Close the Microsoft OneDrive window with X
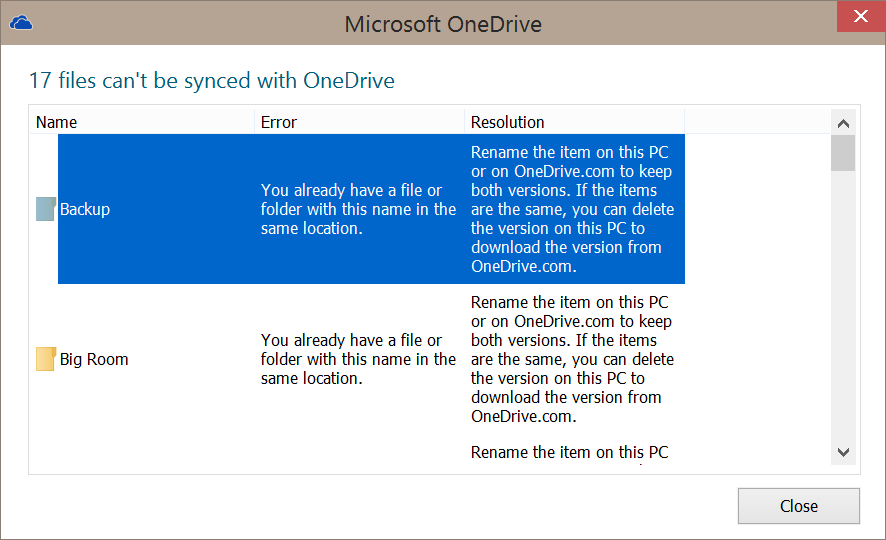 pyautogui.click(x=861, y=16)
